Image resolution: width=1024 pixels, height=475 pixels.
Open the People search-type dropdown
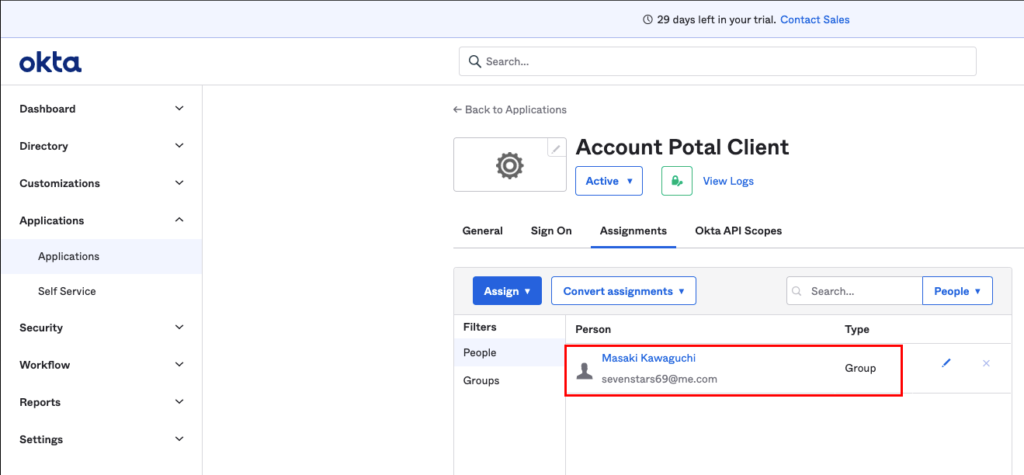[957, 291]
